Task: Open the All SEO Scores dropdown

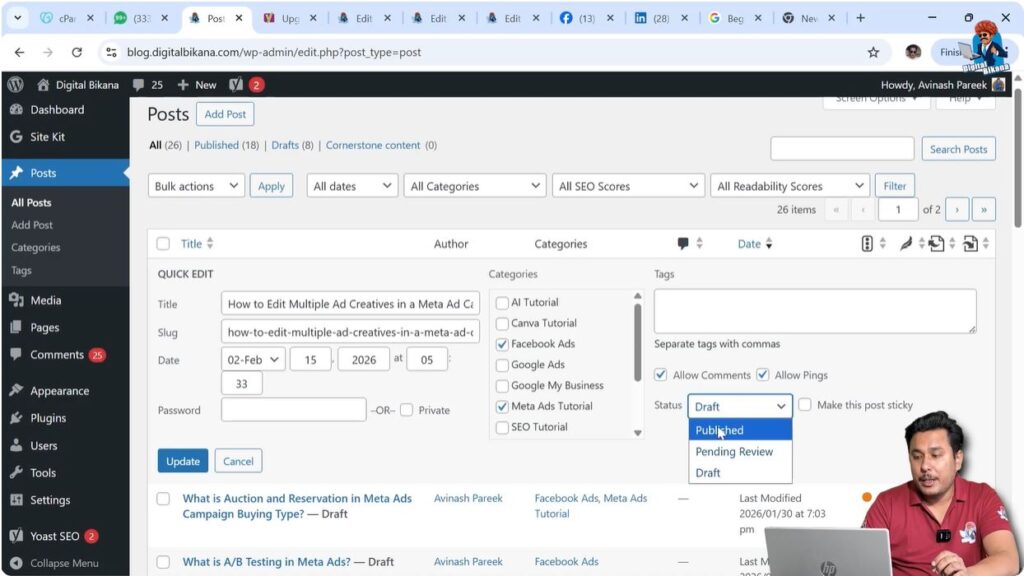Action: [x=628, y=185]
